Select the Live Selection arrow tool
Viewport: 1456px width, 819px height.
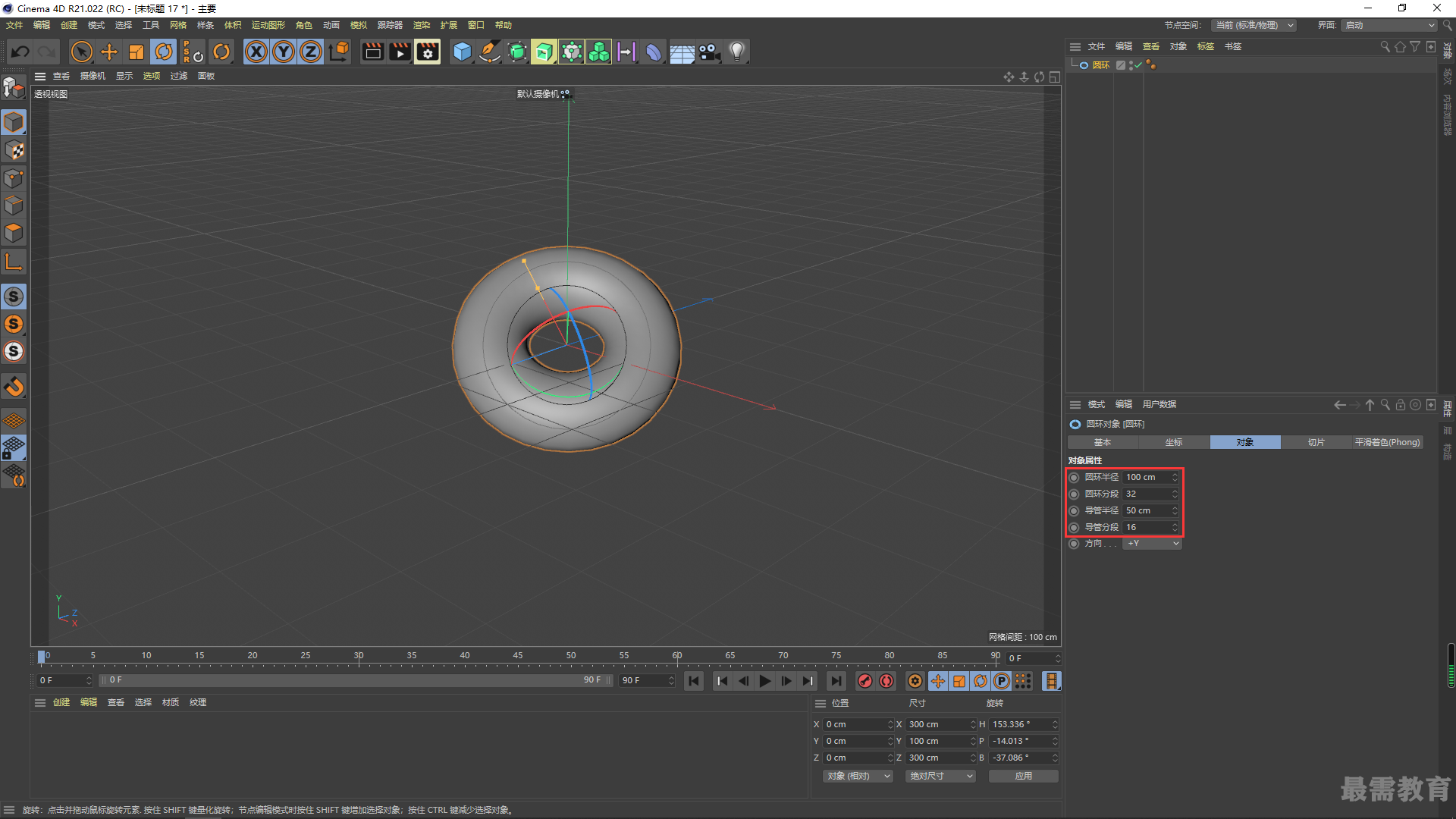pos(81,52)
